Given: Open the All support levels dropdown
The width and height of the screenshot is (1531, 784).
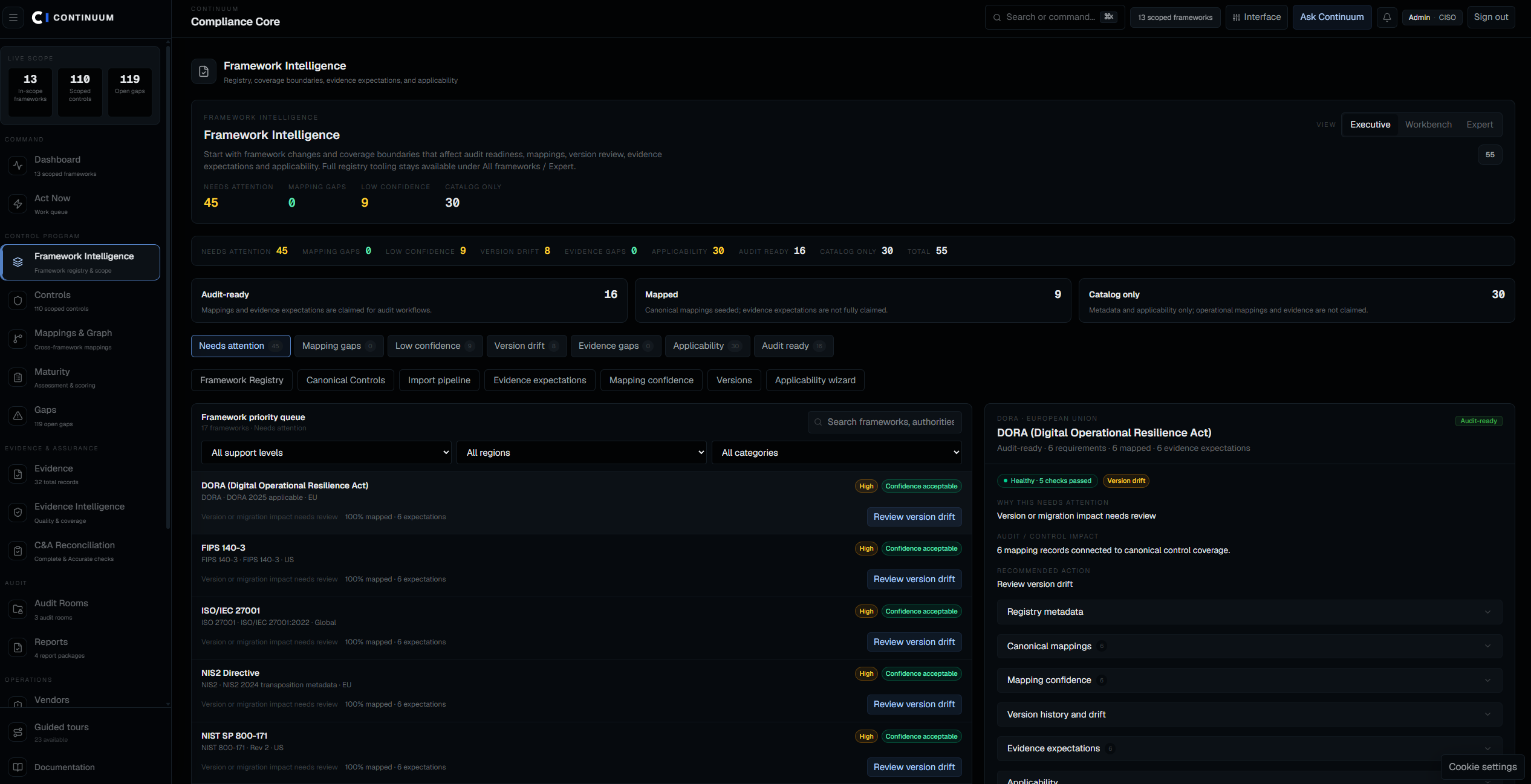Looking at the screenshot, I should tap(326, 453).
